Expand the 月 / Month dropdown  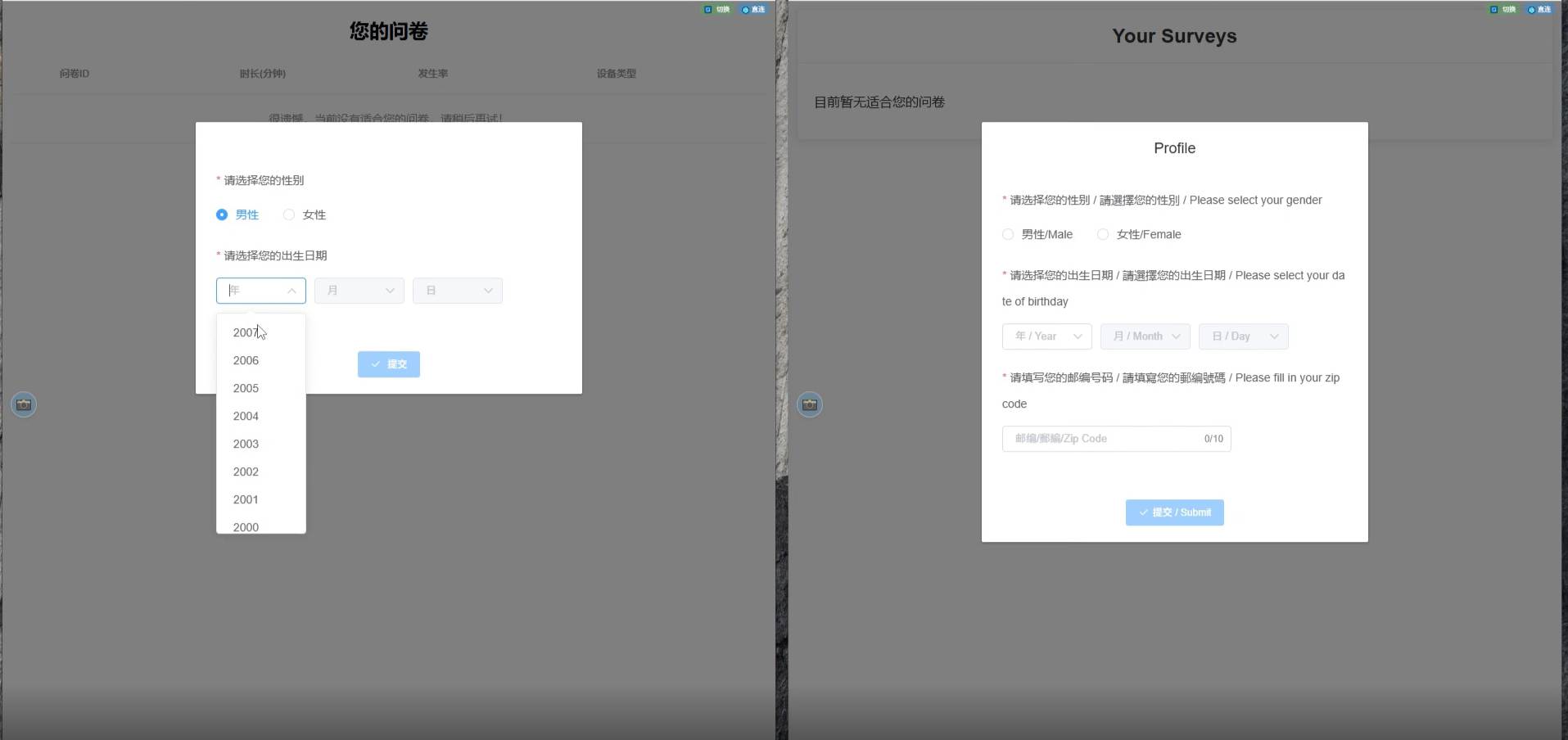coord(1145,336)
